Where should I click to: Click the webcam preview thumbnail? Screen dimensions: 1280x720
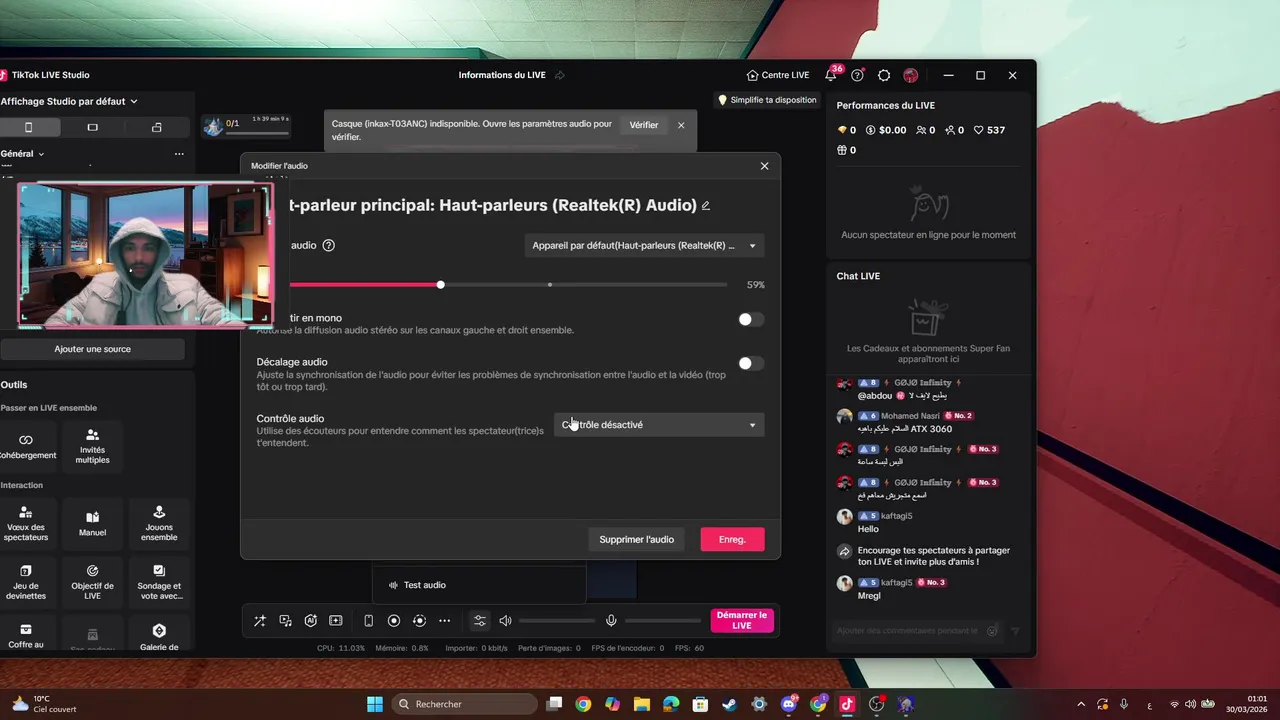tap(145, 255)
